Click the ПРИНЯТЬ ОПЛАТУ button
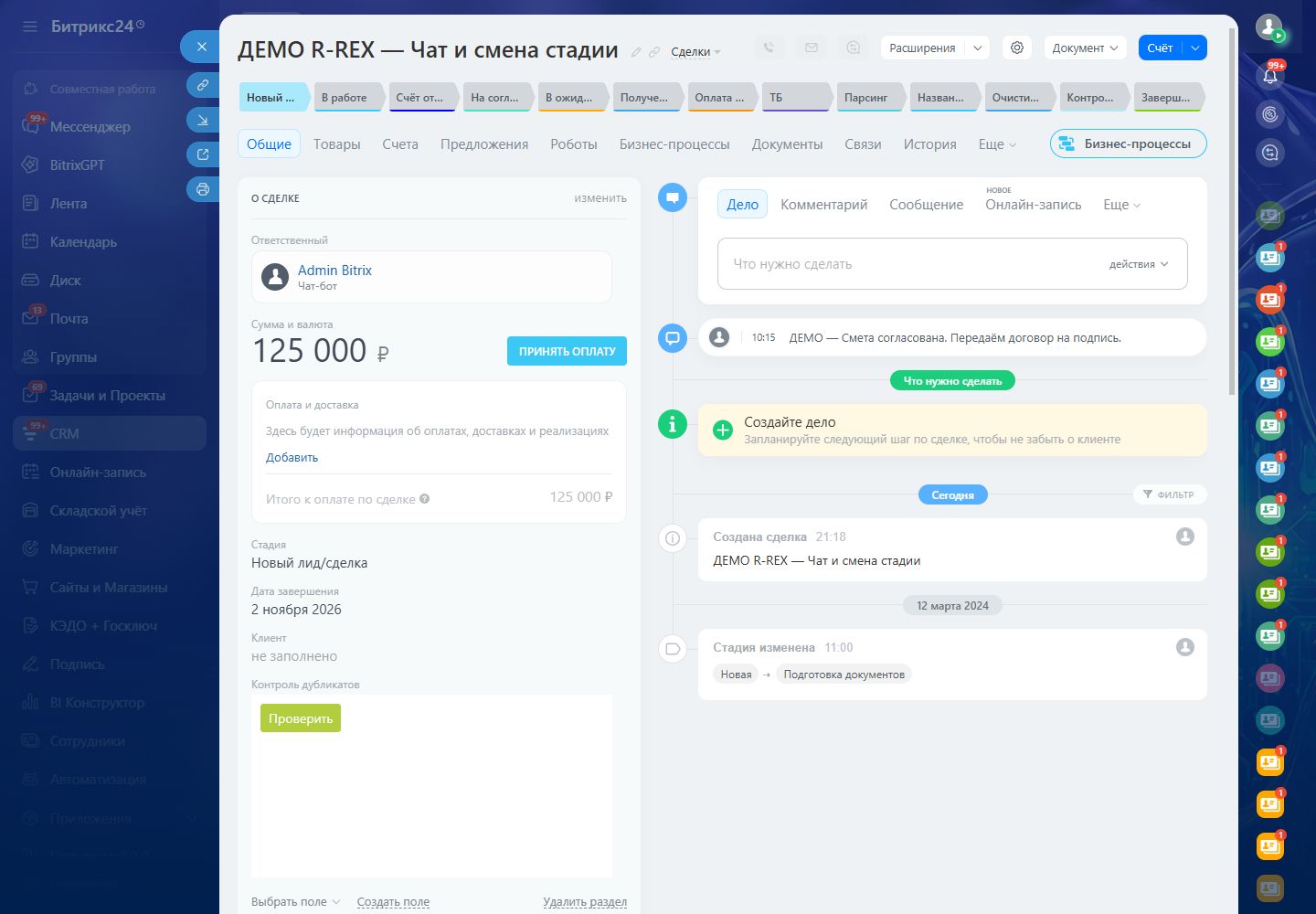The width and height of the screenshot is (1316, 914). point(567,351)
